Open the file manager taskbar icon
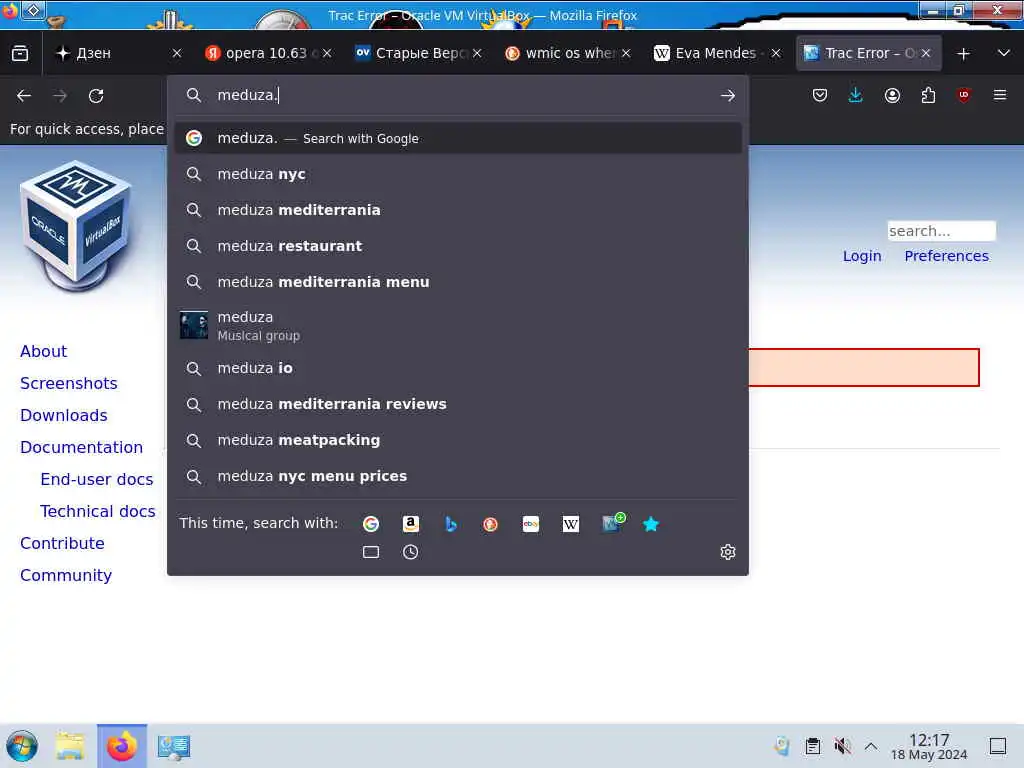 70,746
